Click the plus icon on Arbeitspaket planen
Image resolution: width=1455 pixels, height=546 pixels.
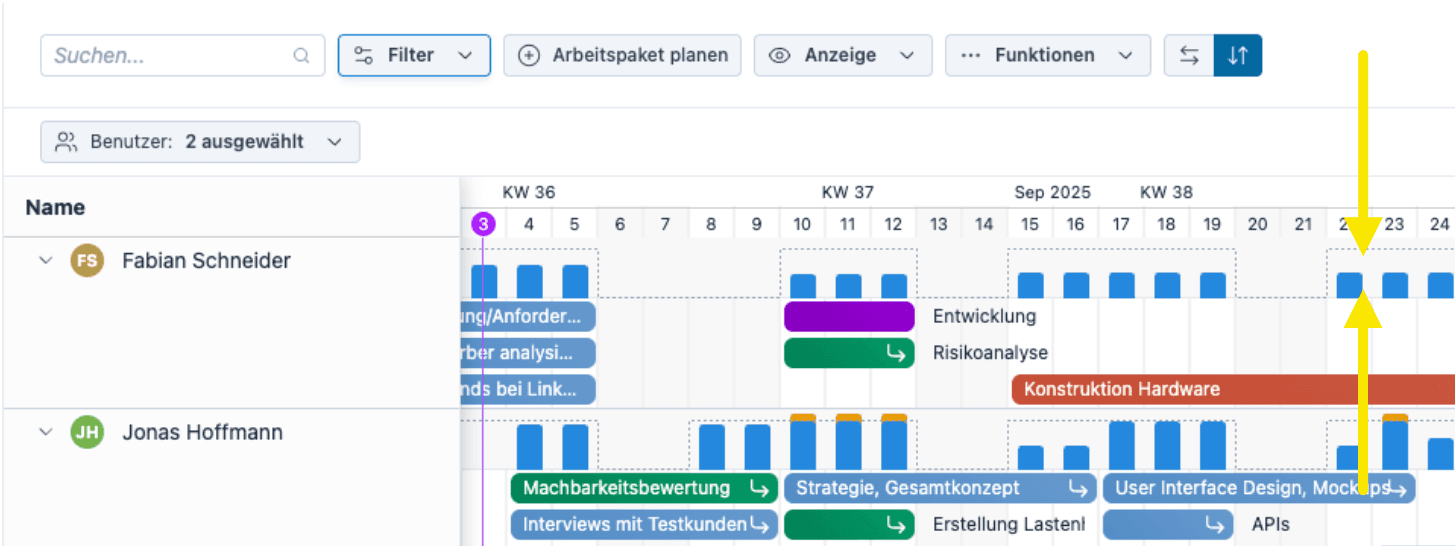point(529,56)
